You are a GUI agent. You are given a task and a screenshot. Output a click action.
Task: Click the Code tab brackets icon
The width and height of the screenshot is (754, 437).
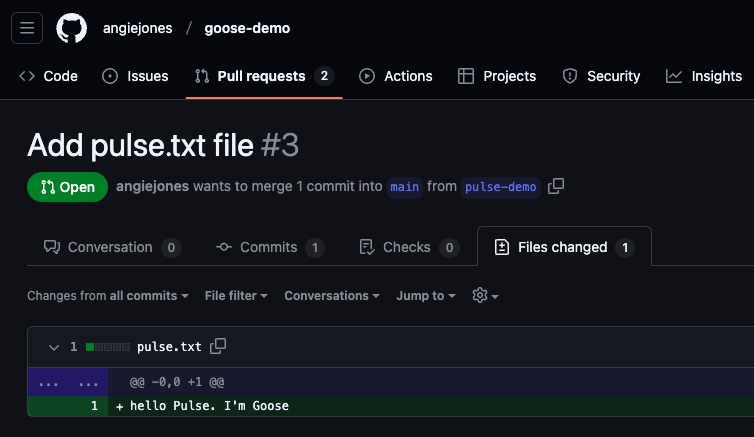[x=27, y=76]
